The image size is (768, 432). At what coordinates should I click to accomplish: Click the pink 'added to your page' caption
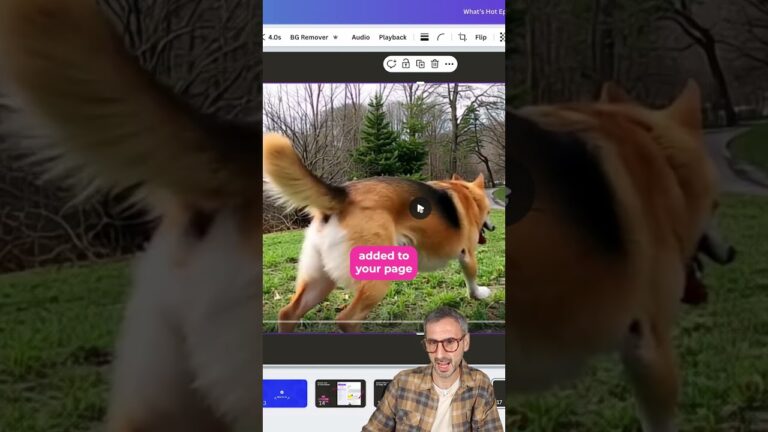(x=383, y=262)
